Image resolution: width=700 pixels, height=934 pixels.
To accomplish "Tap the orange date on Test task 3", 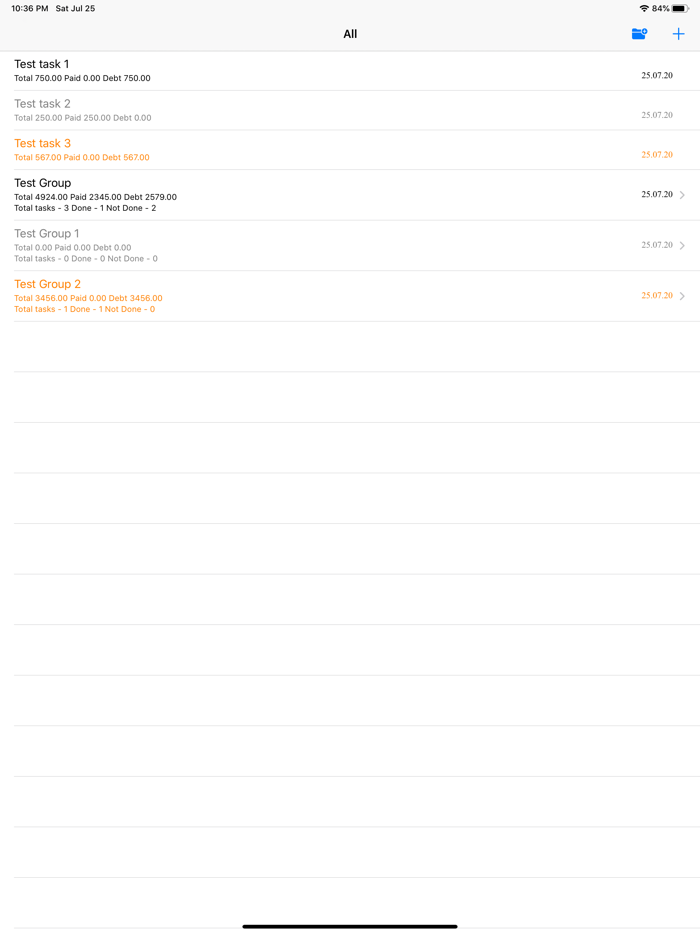I will [x=657, y=154].
